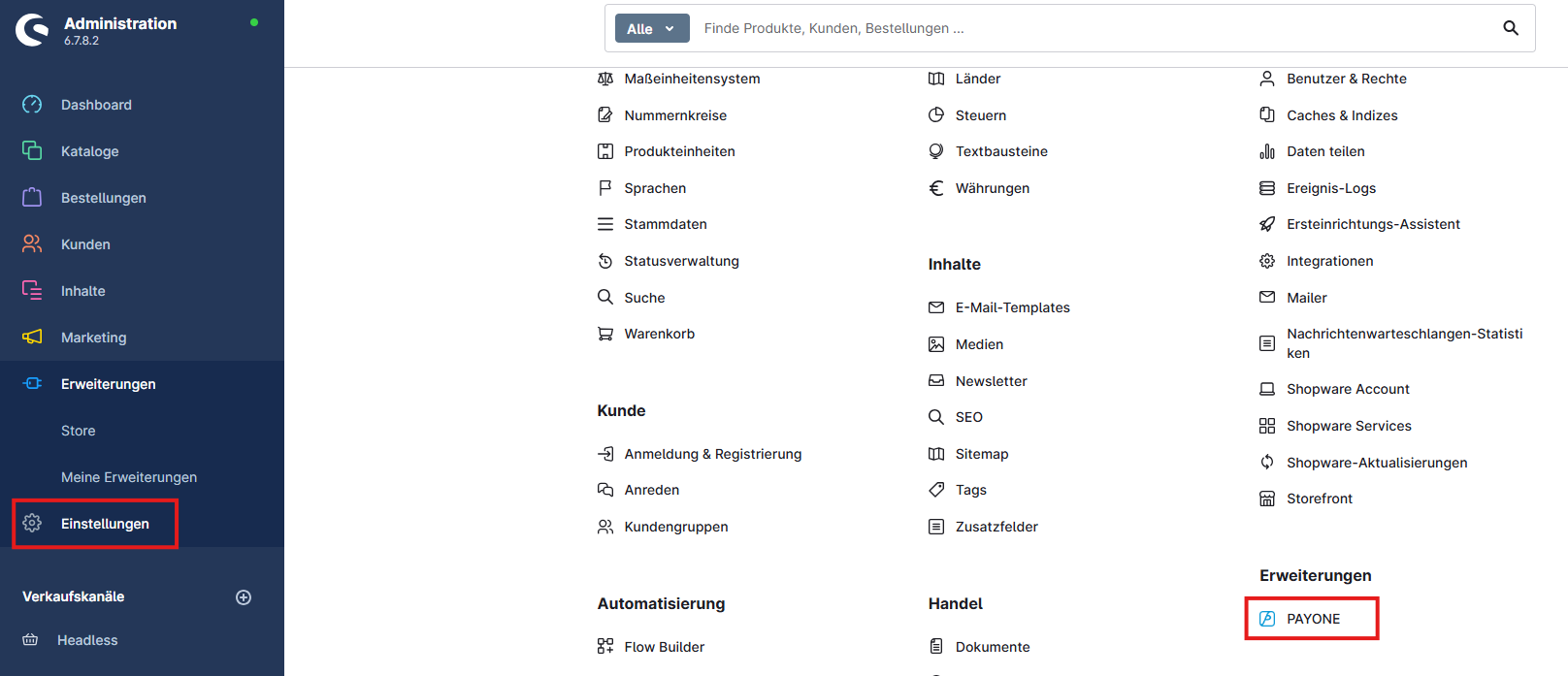Open the Headless sales channel
The width and height of the screenshot is (1568, 676).
pyautogui.click(x=87, y=640)
